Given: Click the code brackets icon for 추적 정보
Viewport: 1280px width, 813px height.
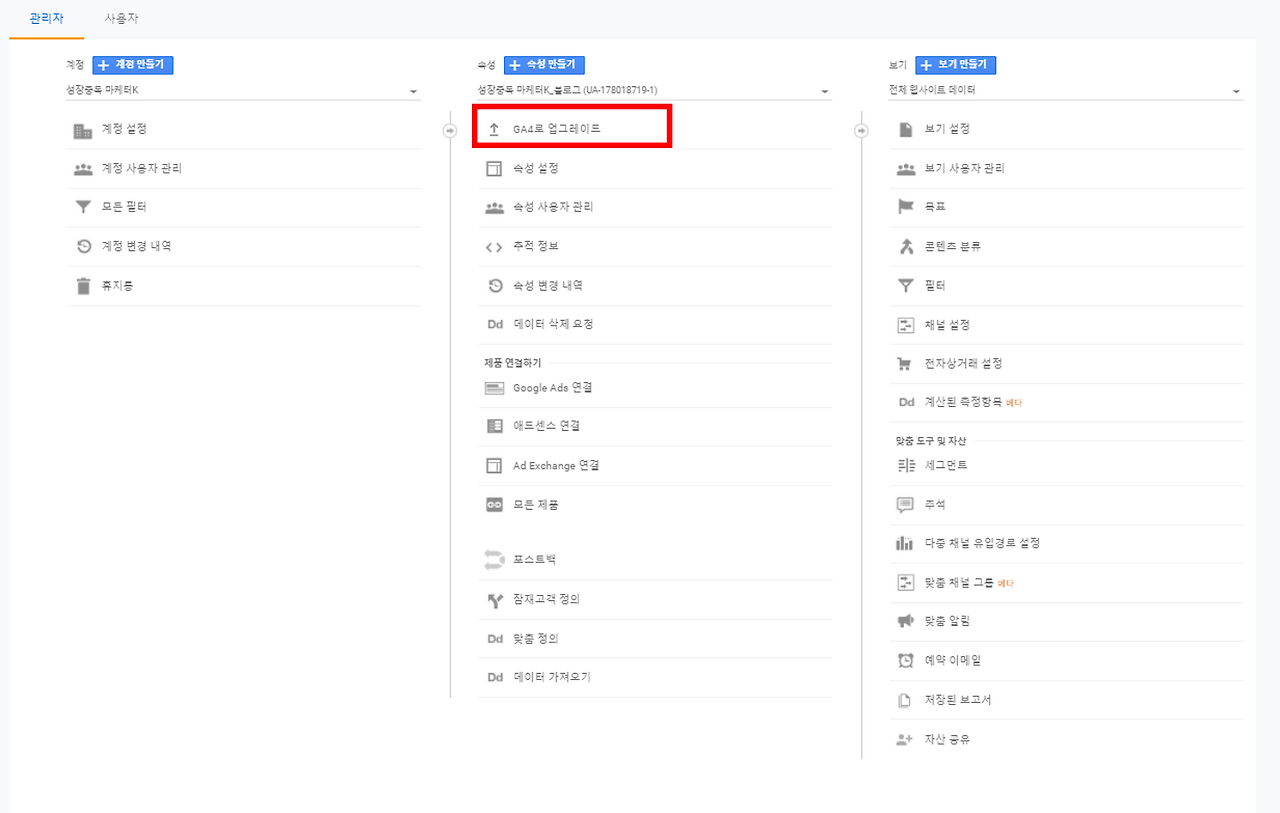Looking at the screenshot, I should tap(494, 247).
